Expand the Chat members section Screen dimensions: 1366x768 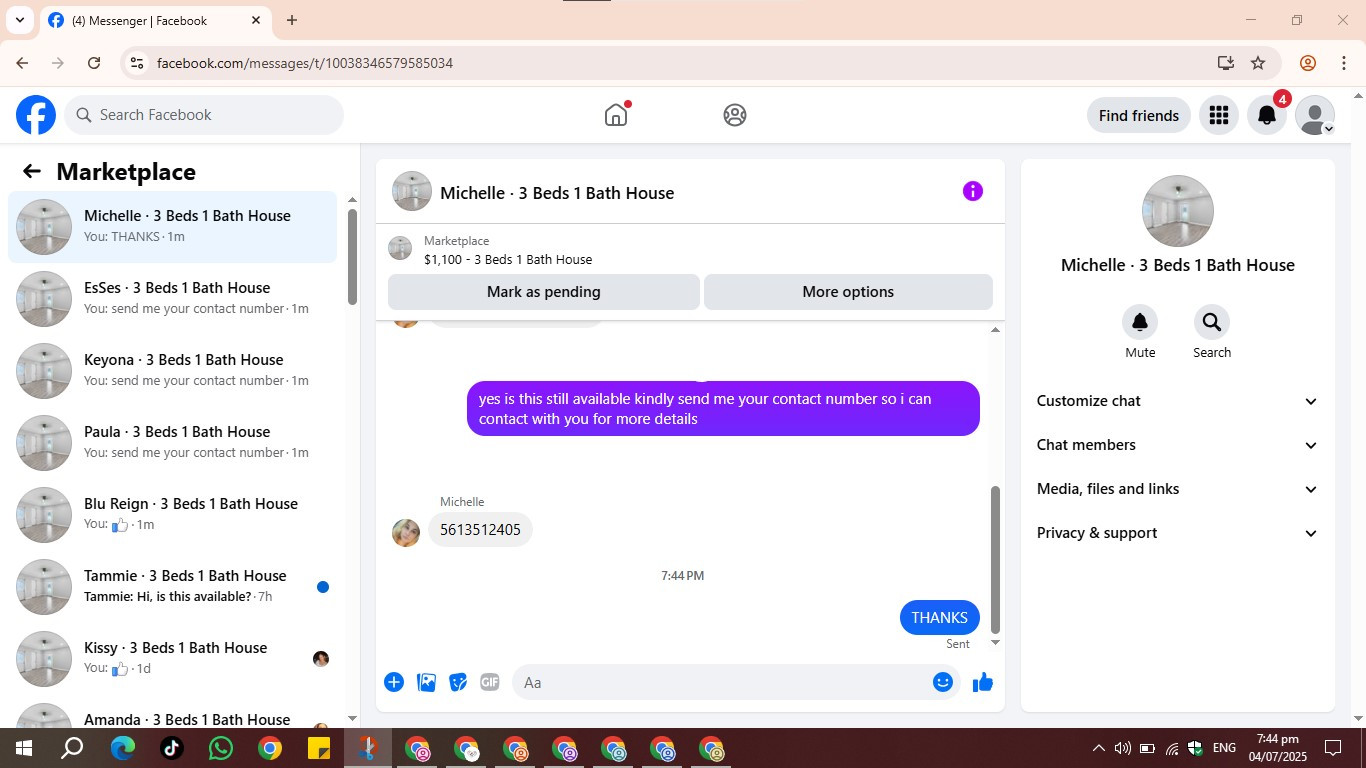(1178, 445)
